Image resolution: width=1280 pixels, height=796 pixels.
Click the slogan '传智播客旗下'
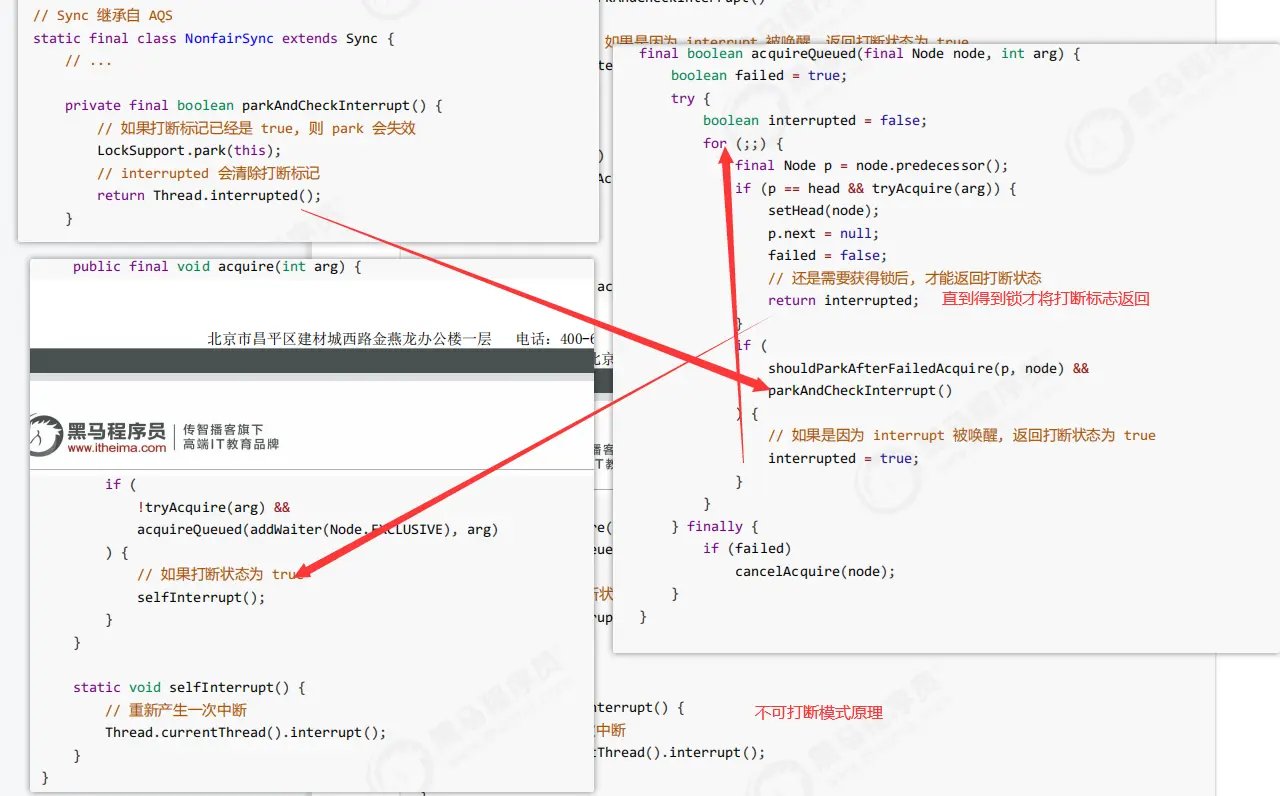click(x=223, y=428)
